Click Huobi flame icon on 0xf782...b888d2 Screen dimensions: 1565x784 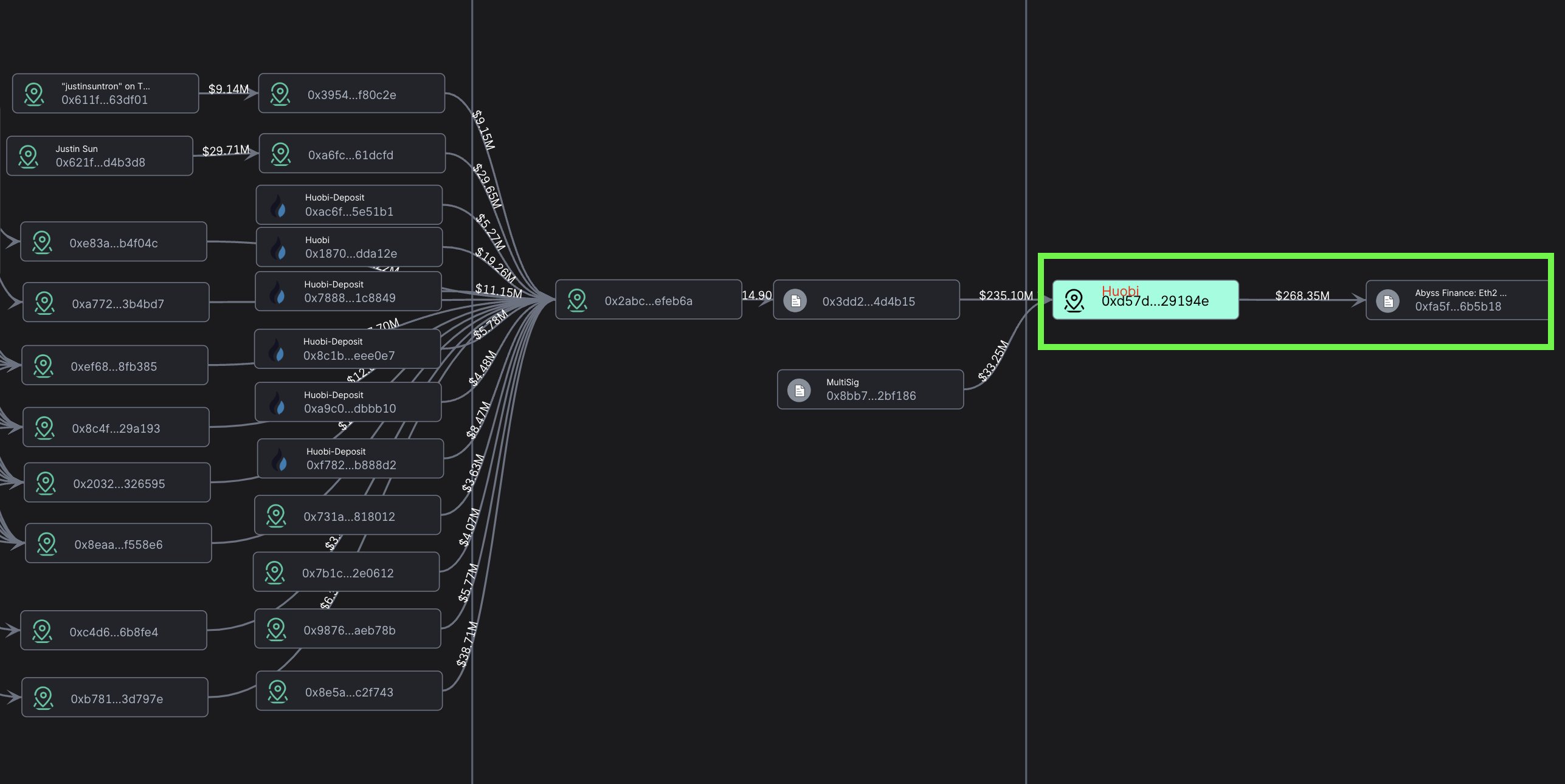pos(280,459)
